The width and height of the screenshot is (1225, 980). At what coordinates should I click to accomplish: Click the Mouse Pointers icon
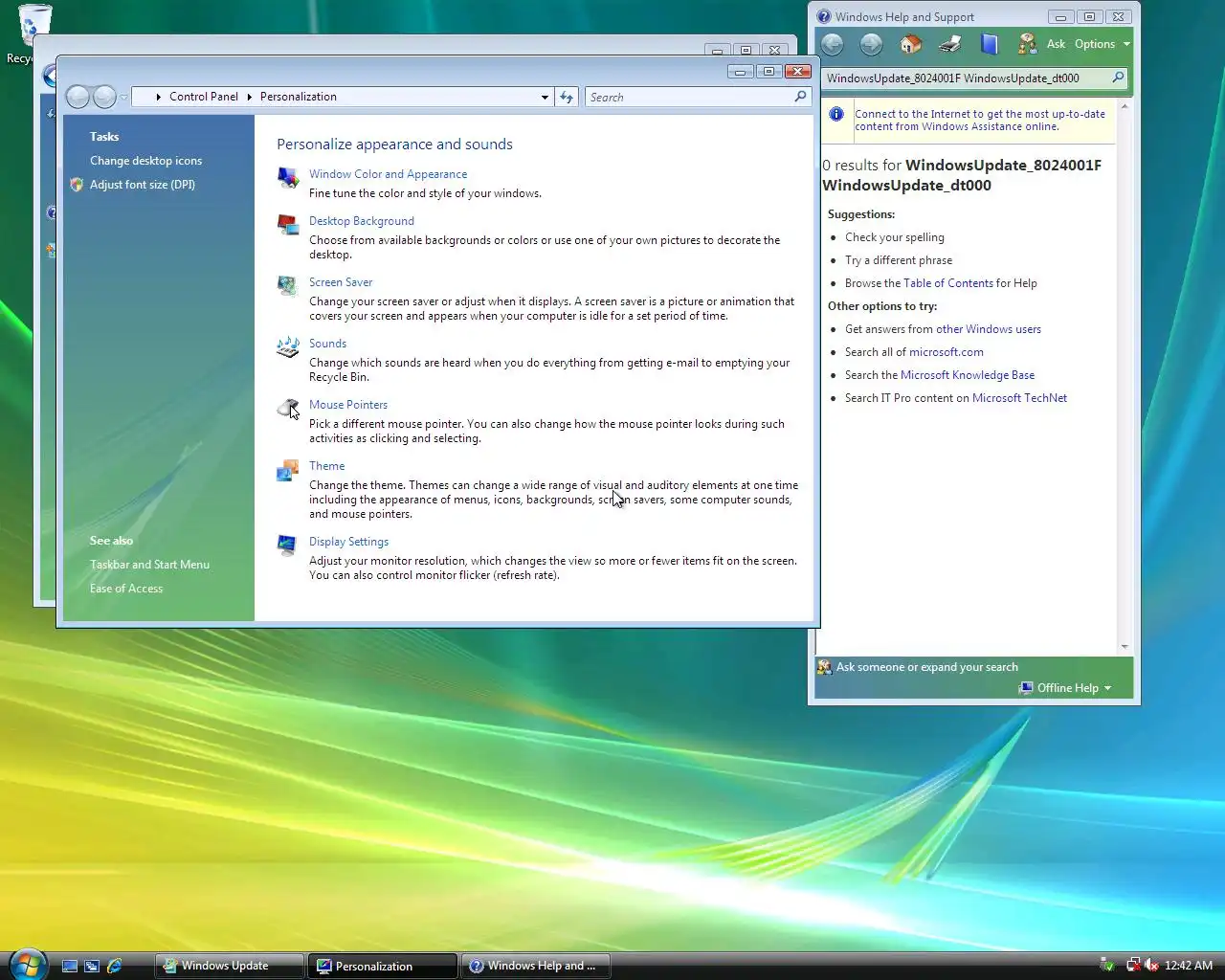point(287,408)
